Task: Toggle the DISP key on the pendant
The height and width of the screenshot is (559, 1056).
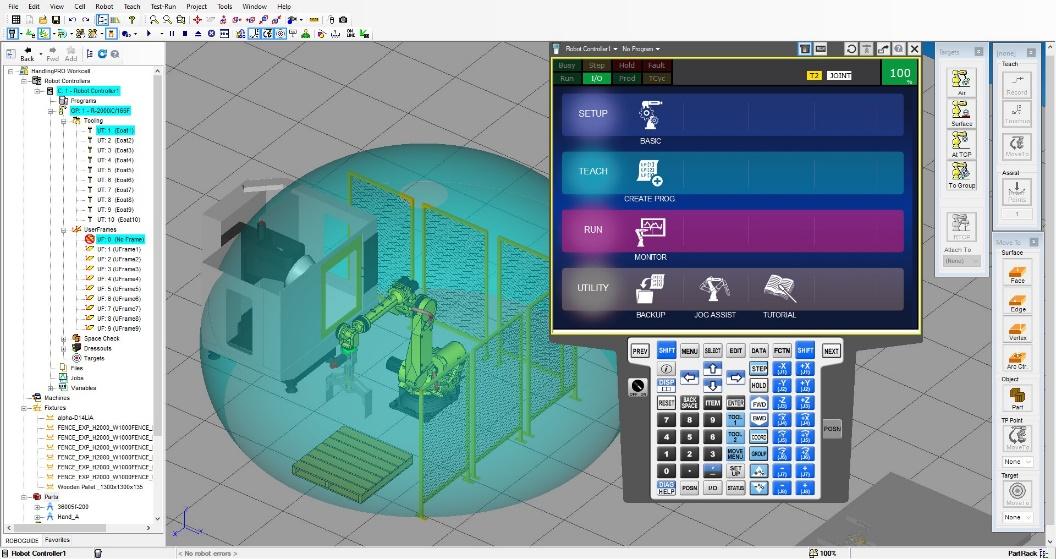Action: (666, 385)
